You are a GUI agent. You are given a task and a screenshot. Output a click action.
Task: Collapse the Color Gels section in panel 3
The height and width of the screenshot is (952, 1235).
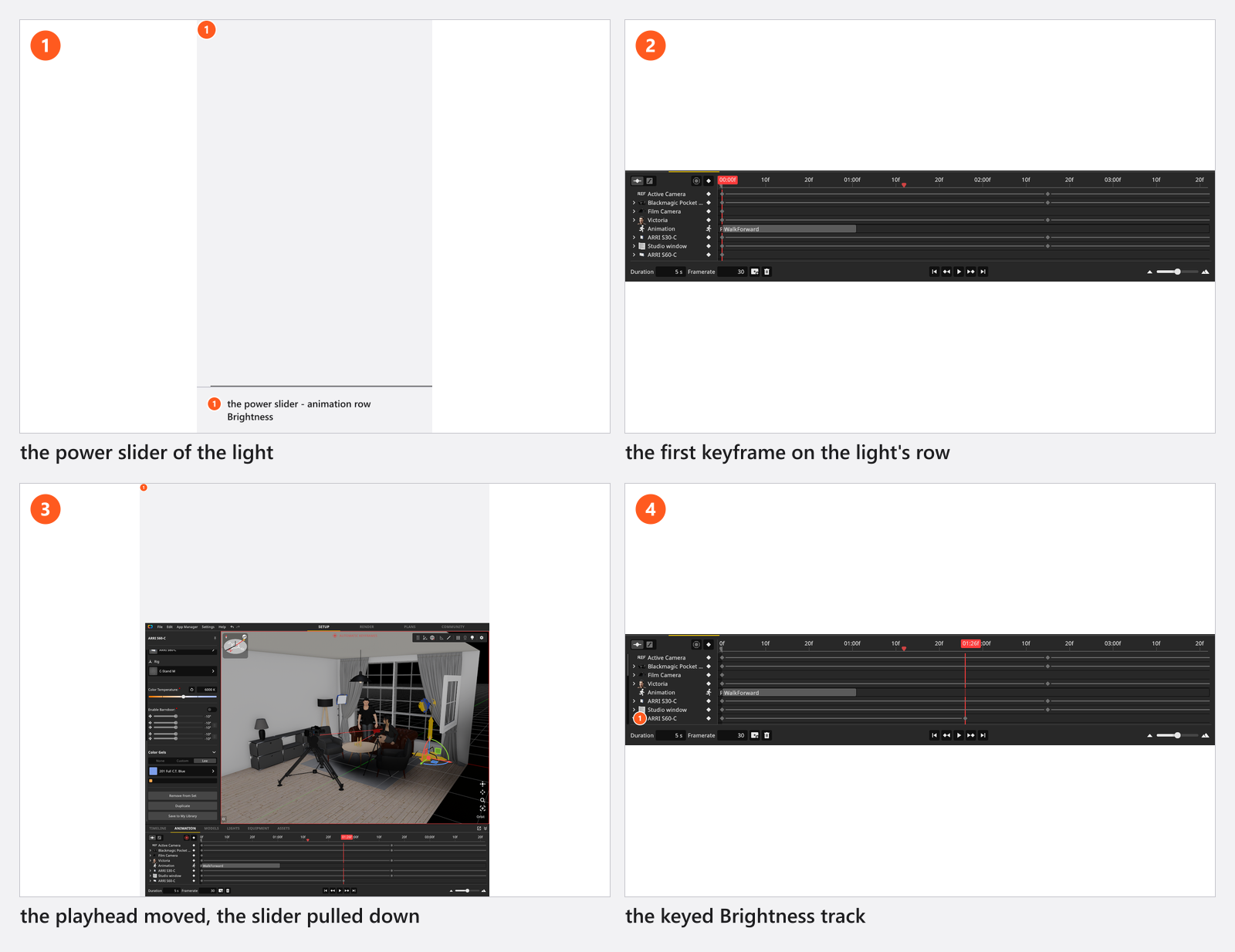(x=214, y=752)
